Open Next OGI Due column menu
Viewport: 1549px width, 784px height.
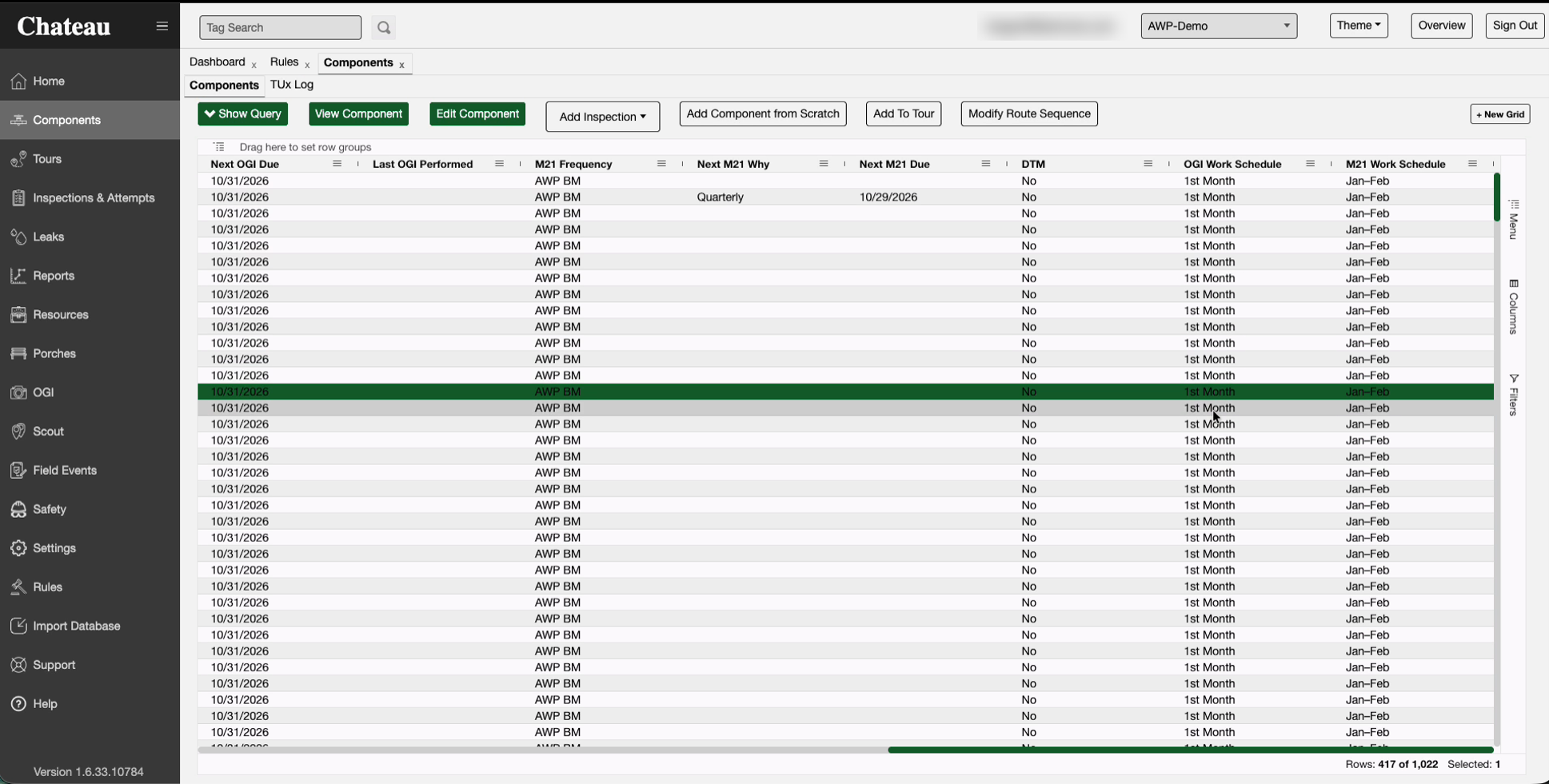337,164
